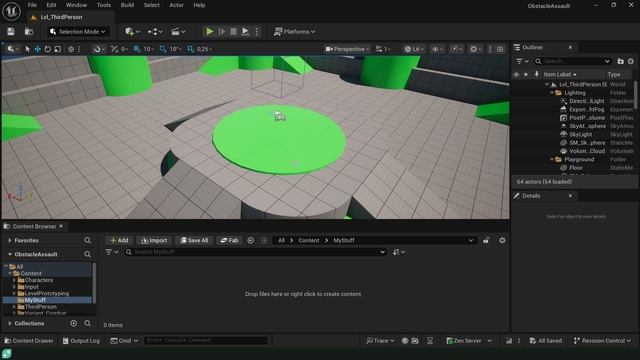Image resolution: width=640 pixels, height=360 pixels.
Task: Click the Content breadcrumb in the path bar
Action: pos(309,240)
